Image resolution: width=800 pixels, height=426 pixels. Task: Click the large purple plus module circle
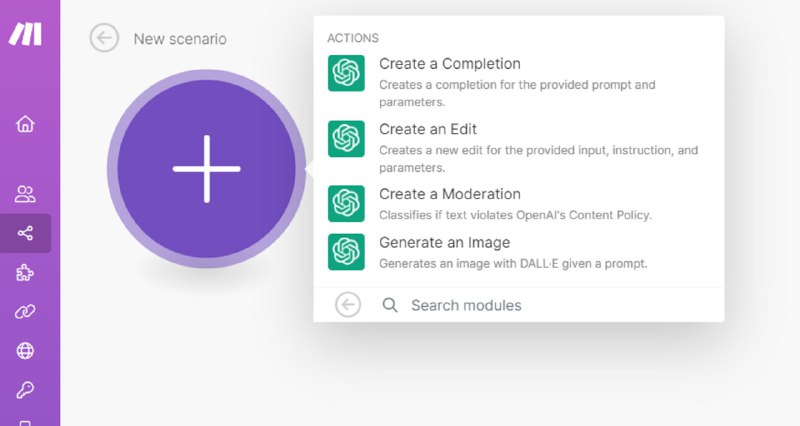pyautogui.click(x=206, y=169)
